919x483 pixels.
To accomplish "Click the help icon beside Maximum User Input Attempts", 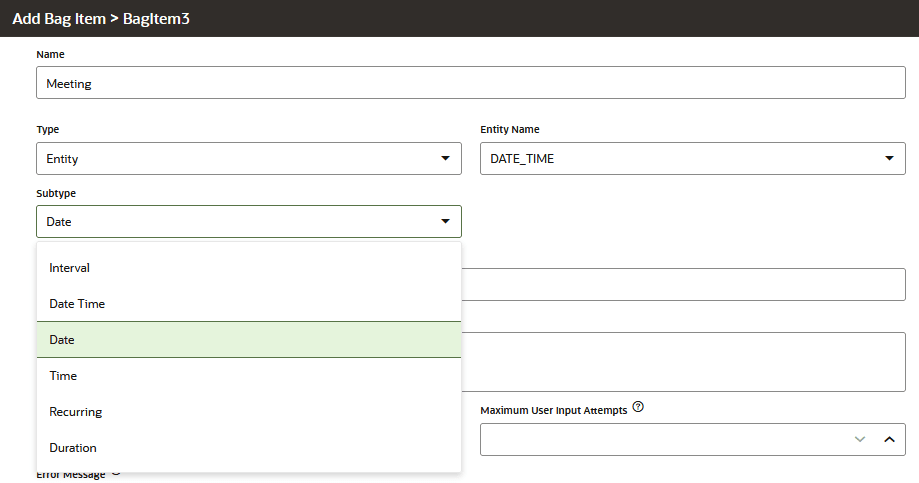I will [638, 408].
